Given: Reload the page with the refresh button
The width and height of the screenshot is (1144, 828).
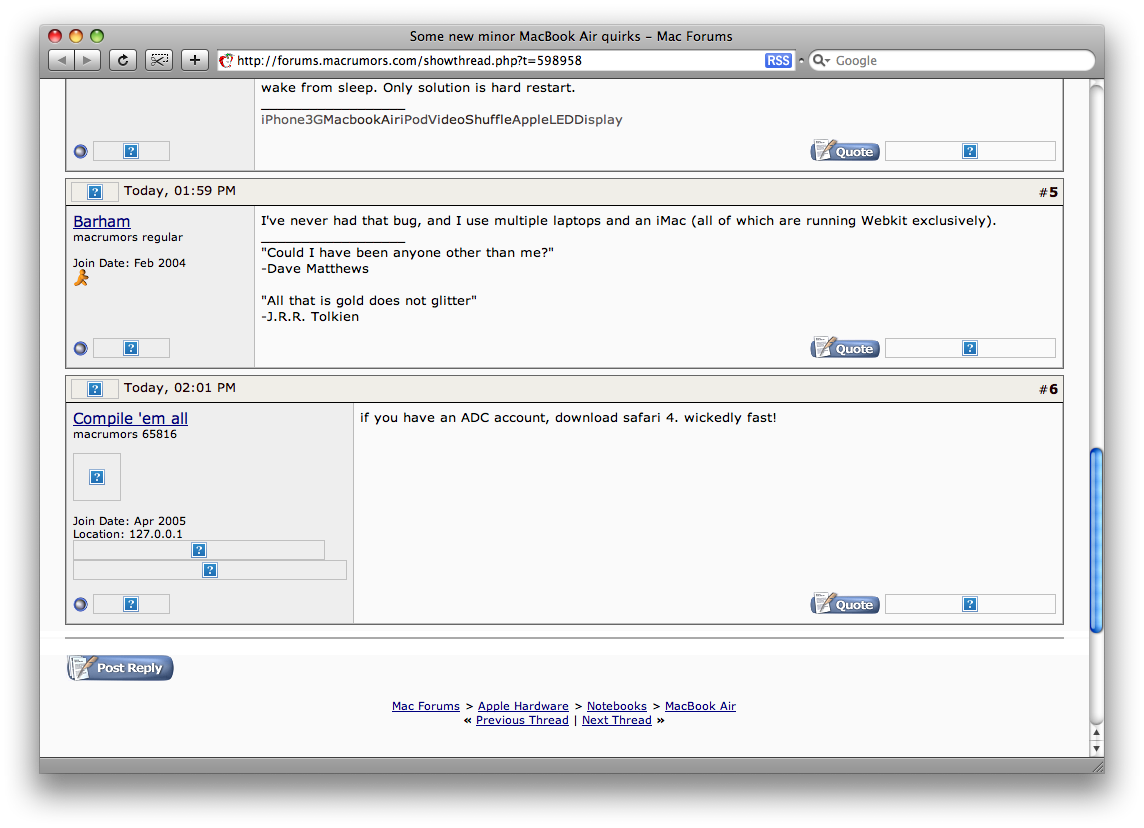Looking at the screenshot, I should [123, 61].
